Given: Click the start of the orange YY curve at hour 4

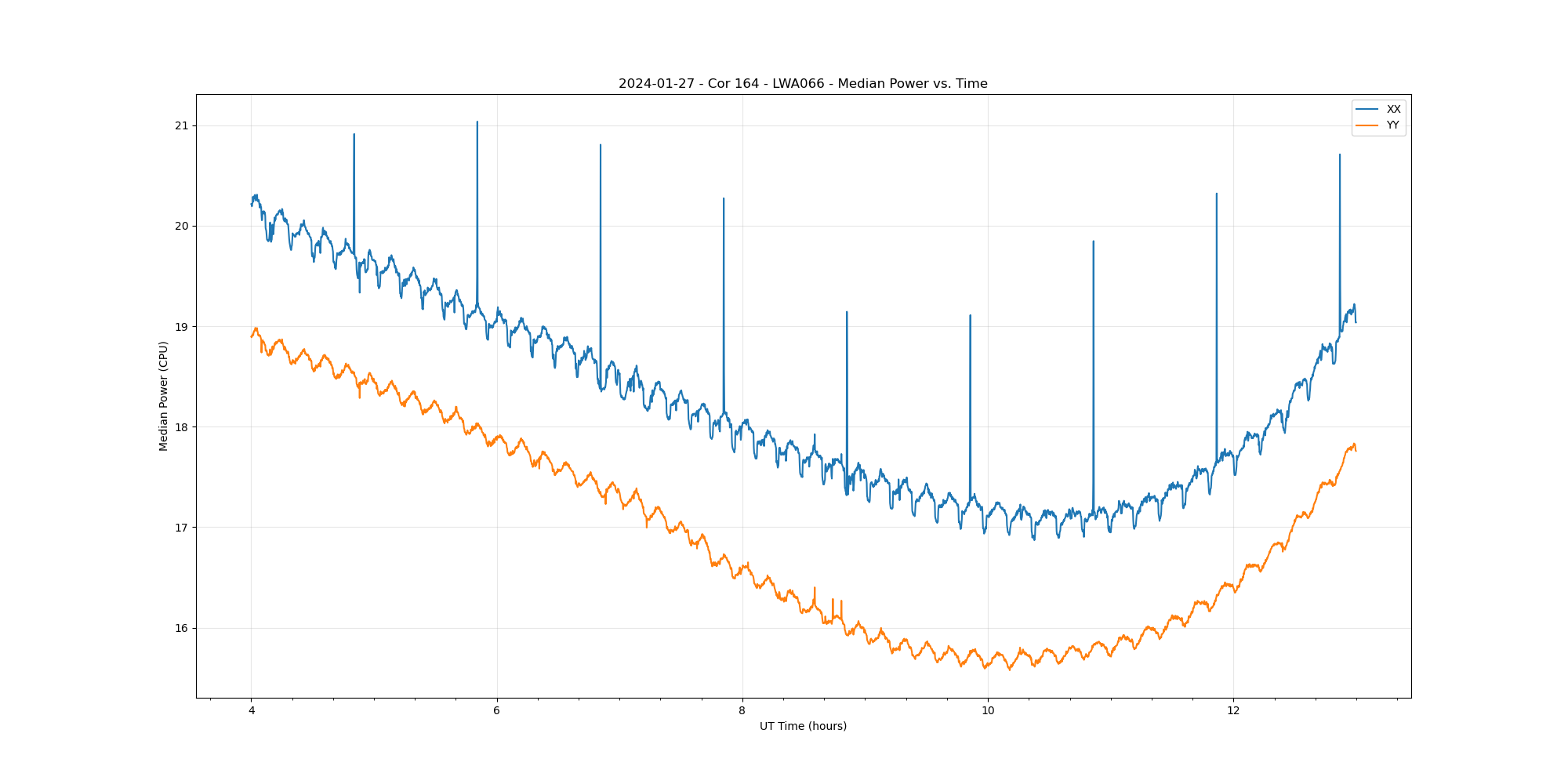Looking at the screenshot, I should point(252,336).
